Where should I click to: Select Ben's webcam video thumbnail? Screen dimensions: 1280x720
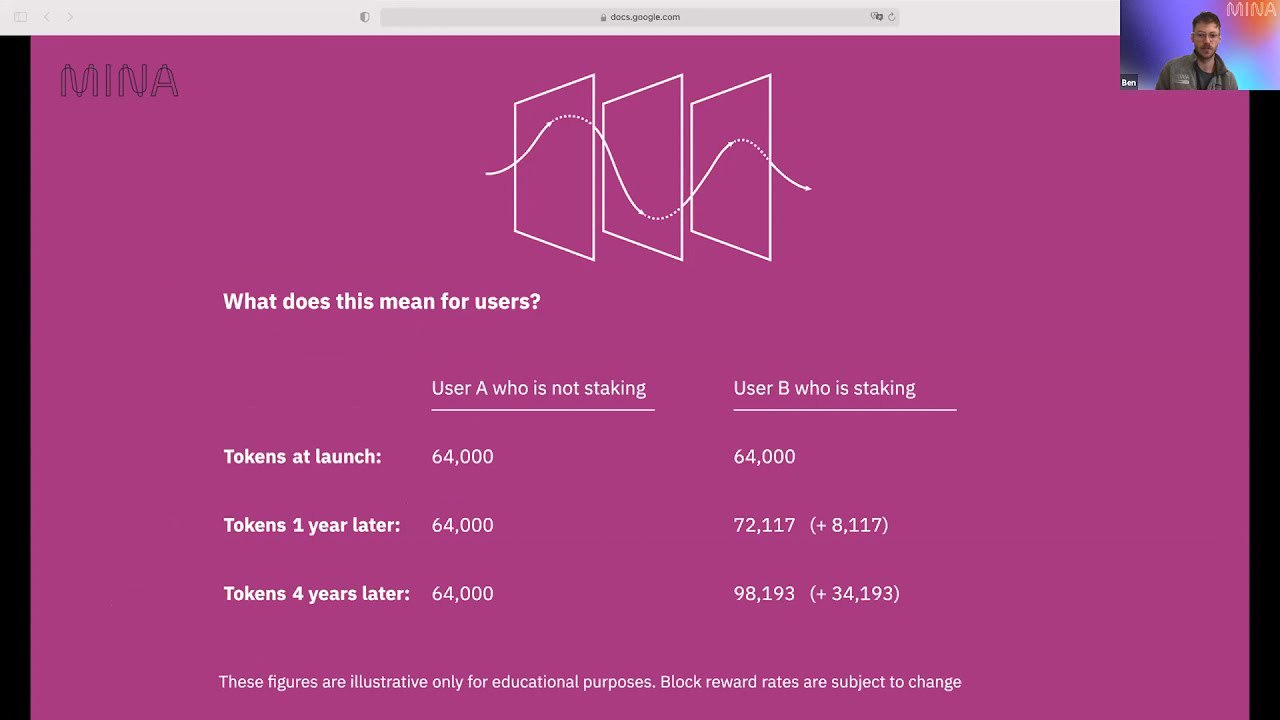pos(1199,45)
